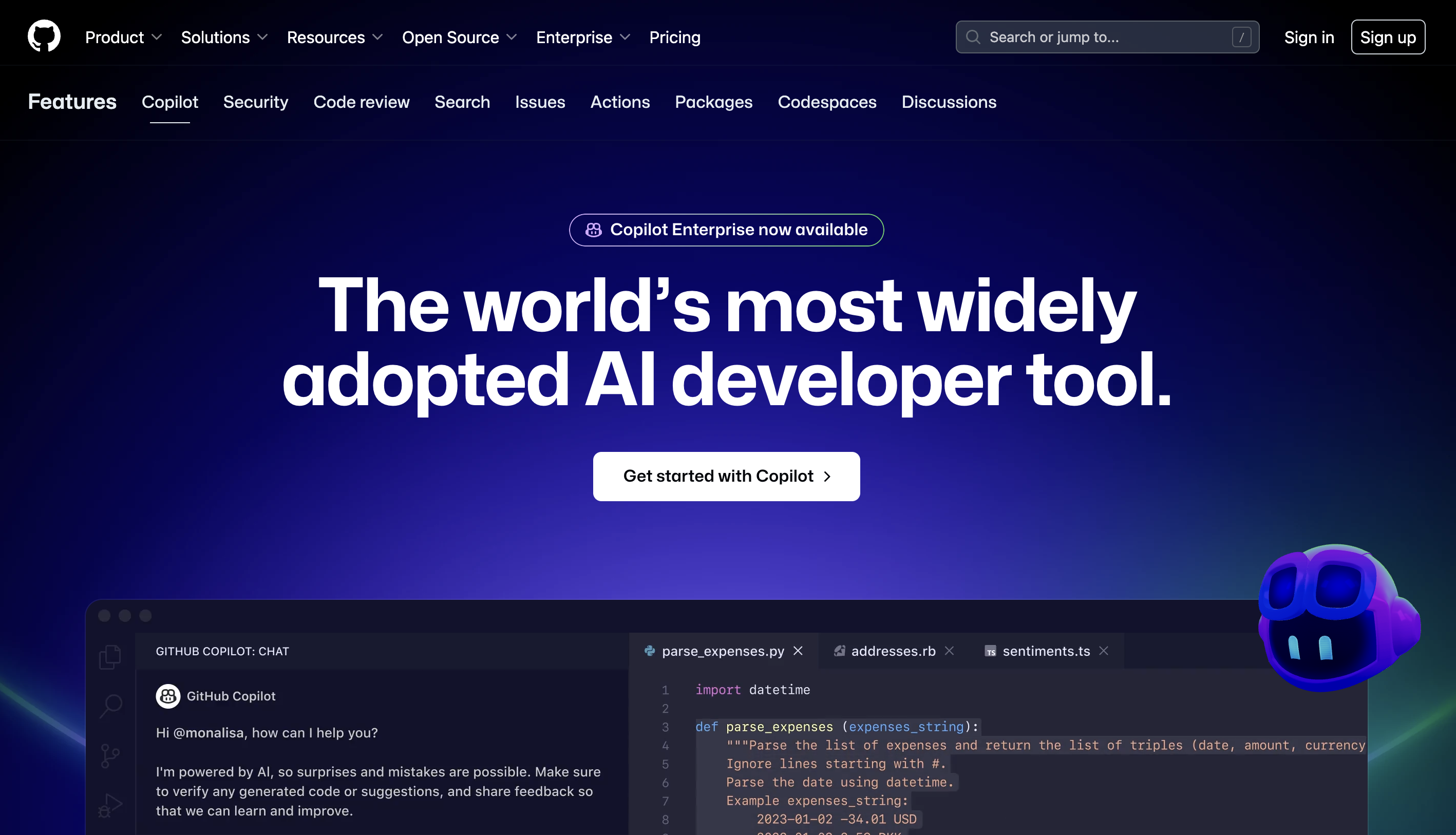Click the Python icon on parse_expenses.py tab

click(x=649, y=651)
